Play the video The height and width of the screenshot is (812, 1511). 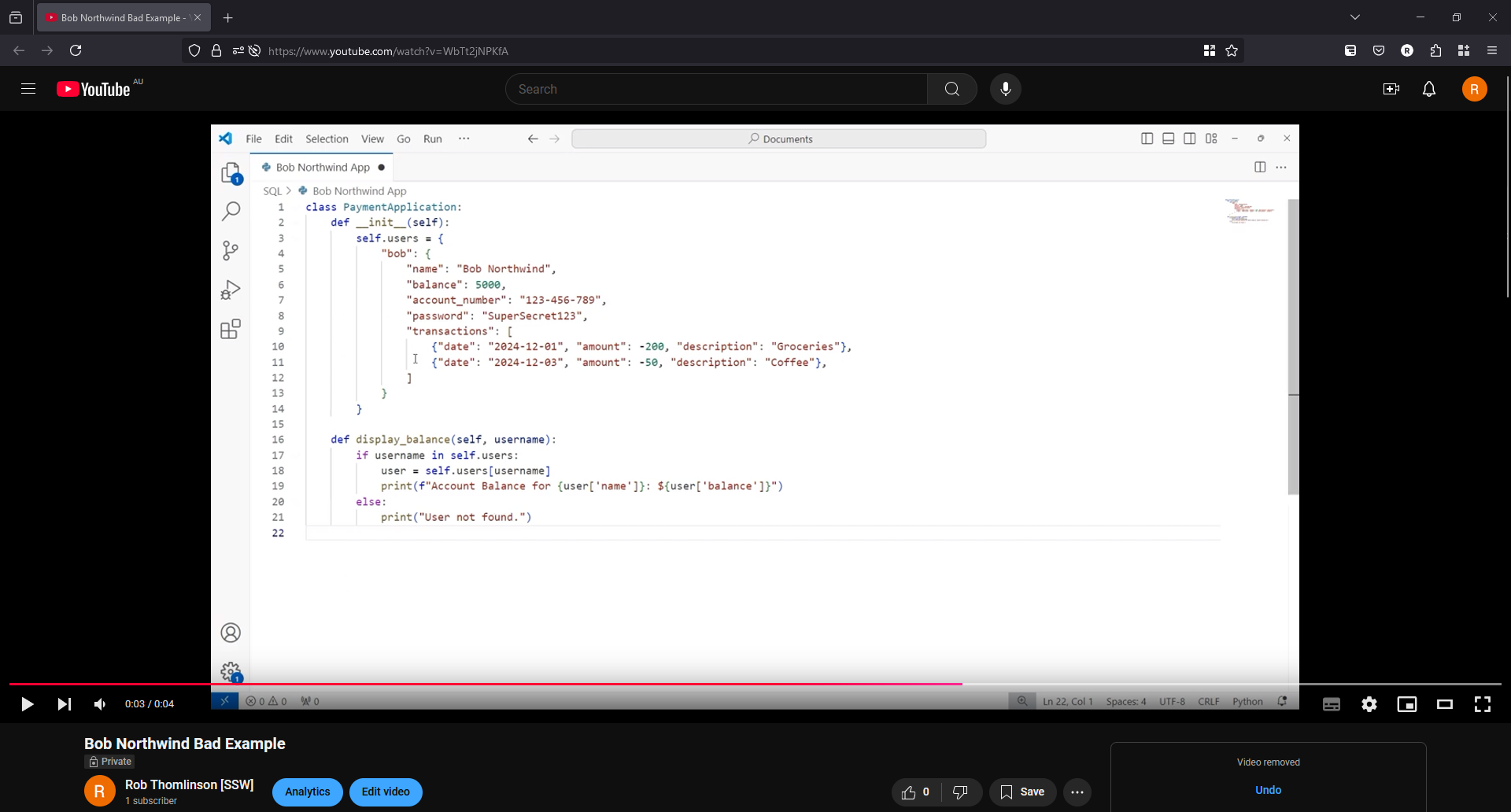pos(27,704)
